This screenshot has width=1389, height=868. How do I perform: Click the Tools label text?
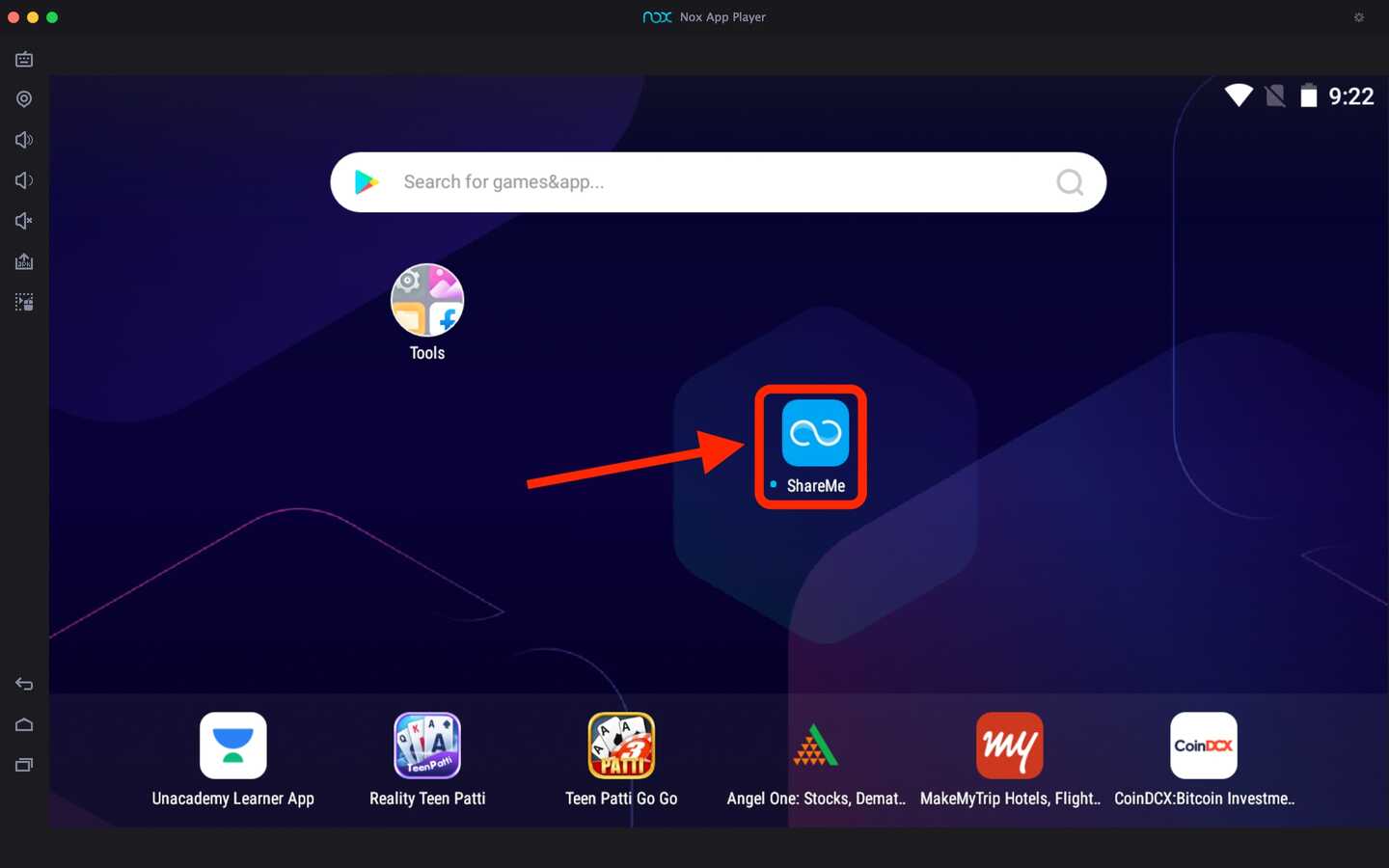(x=427, y=353)
